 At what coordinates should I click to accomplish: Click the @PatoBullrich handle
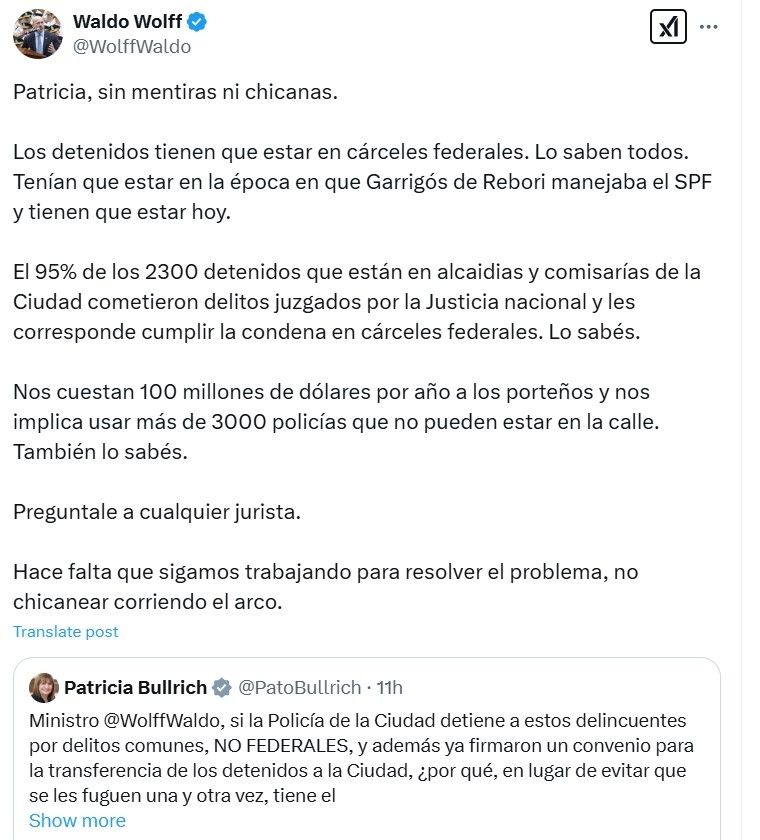tap(298, 687)
